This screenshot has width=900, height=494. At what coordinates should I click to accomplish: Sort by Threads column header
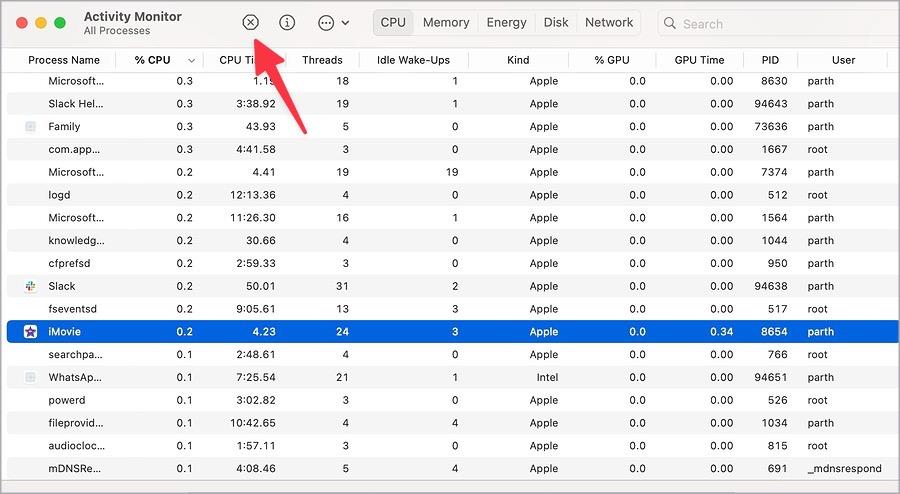(x=322, y=60)
